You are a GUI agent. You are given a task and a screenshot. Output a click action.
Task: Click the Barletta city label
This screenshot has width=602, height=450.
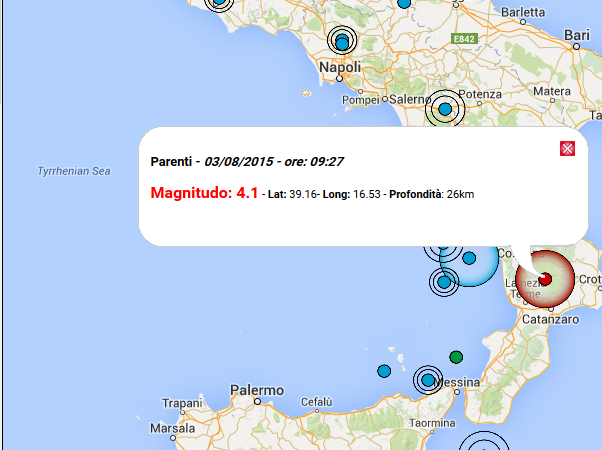(x=523, y=12)
